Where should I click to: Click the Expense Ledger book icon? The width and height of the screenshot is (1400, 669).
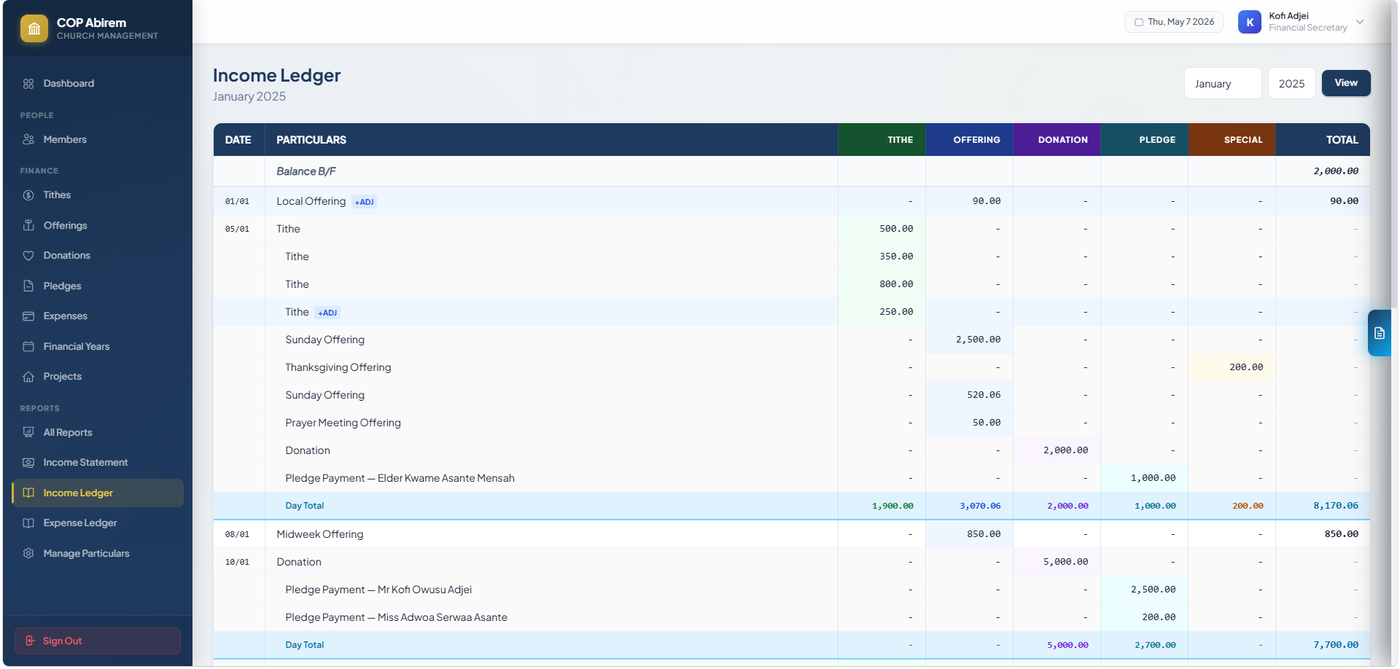pyautogui.click(x=28, y=523)
